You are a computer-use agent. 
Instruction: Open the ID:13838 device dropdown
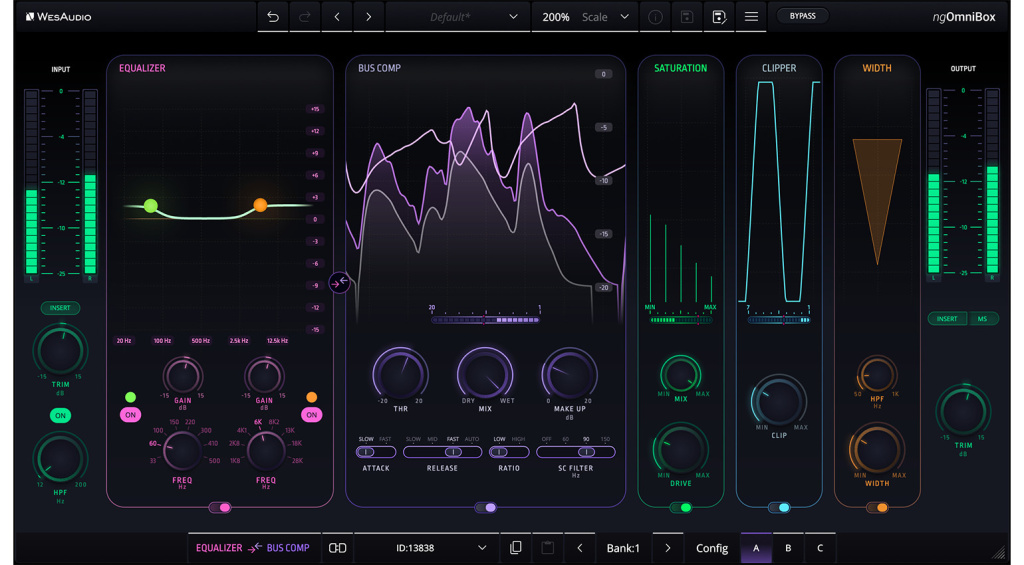[426, 548]
